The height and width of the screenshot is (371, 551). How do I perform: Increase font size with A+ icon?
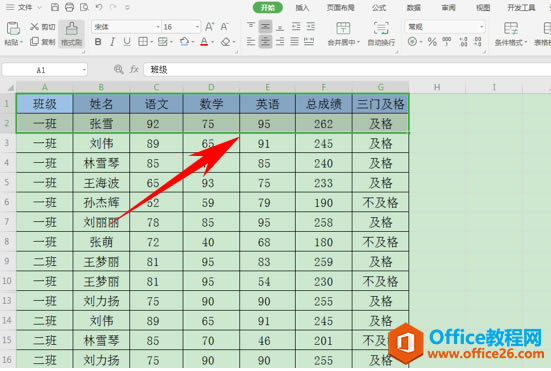click(209, 27)
